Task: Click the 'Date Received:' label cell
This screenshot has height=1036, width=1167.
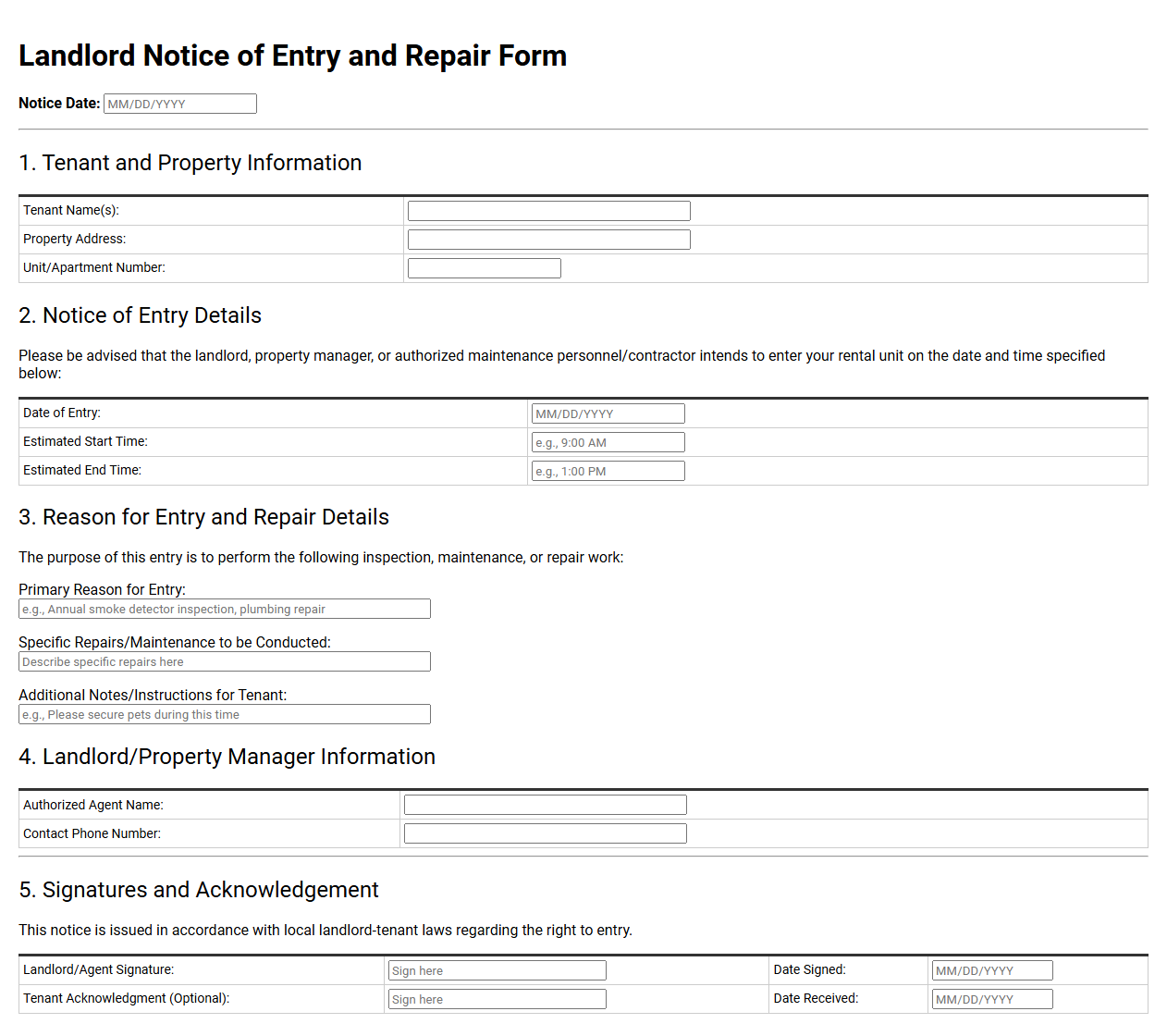Action: tap(848, 999)
